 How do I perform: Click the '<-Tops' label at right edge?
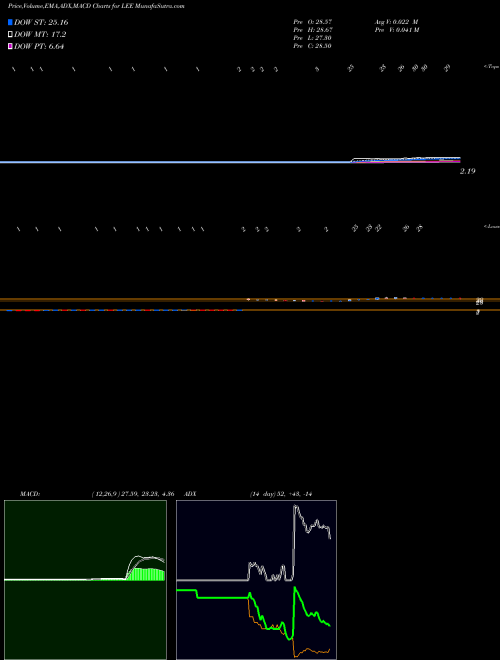point(491,67)
